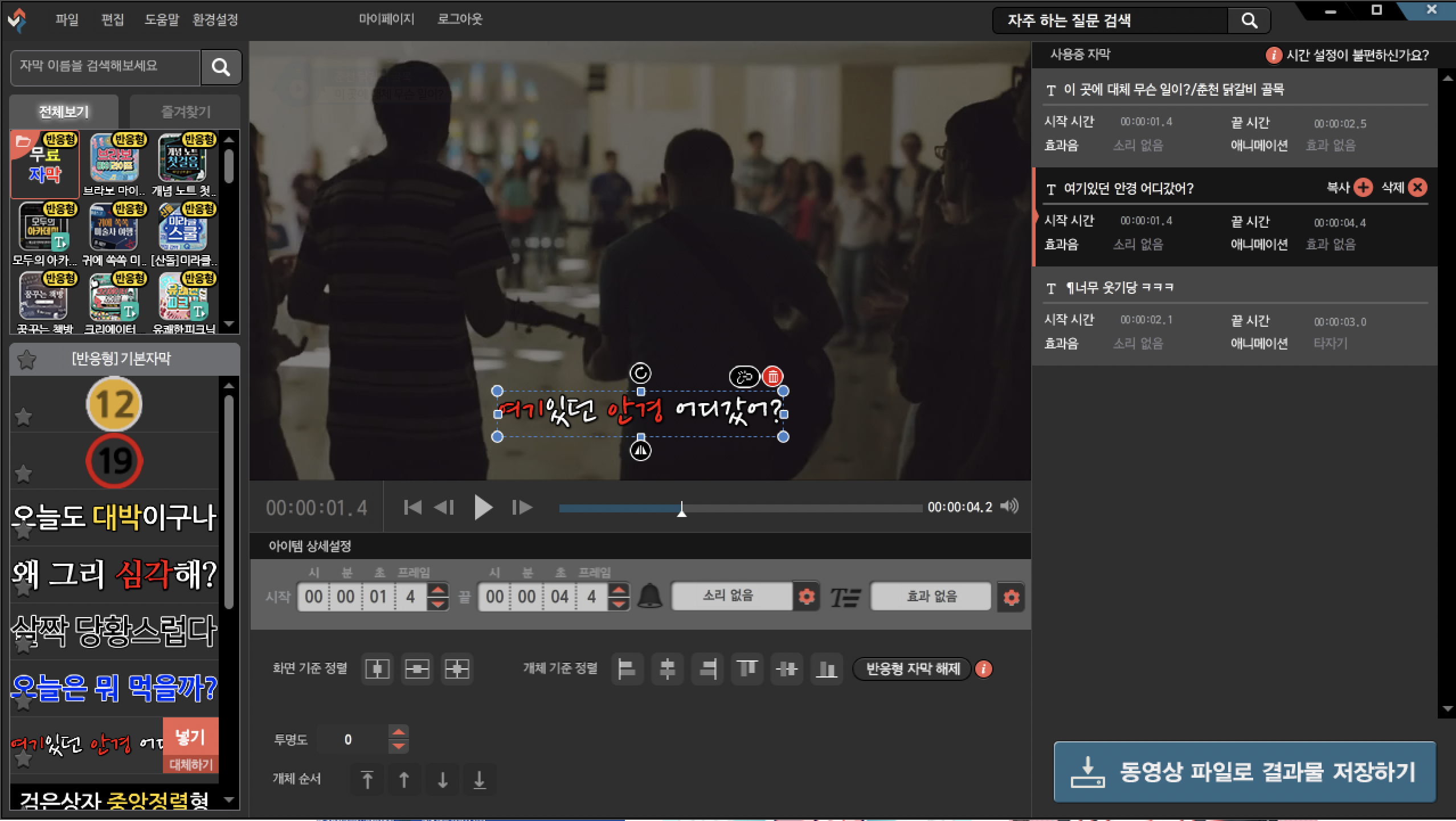This screenshot has width=1456, height=821.
Task: Open sound effect gear settings
Action: [806, 597]
